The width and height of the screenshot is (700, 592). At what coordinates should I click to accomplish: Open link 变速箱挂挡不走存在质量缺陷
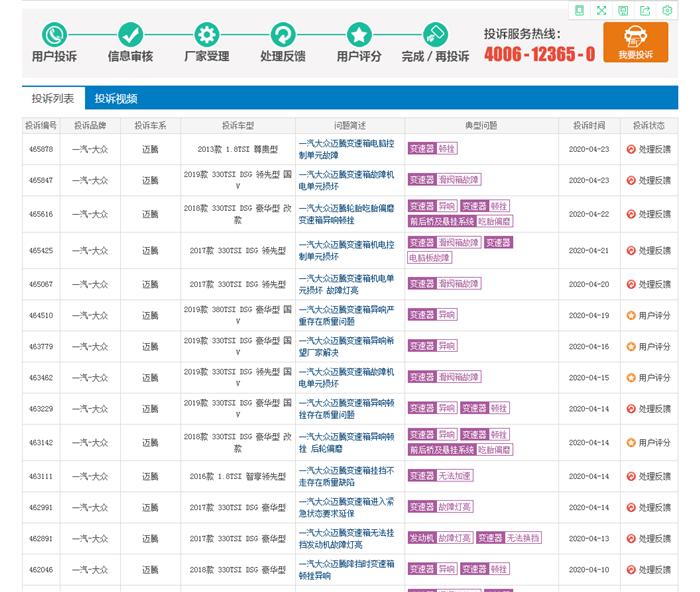[346, 476]
